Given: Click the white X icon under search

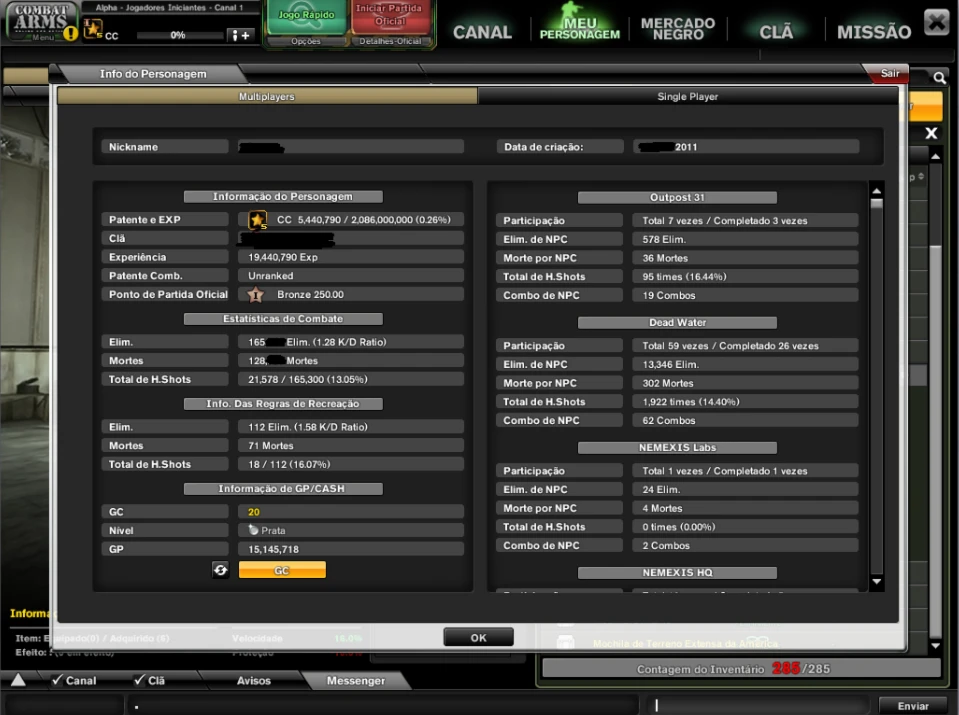Looking at the screenshot, I should 931,133.
